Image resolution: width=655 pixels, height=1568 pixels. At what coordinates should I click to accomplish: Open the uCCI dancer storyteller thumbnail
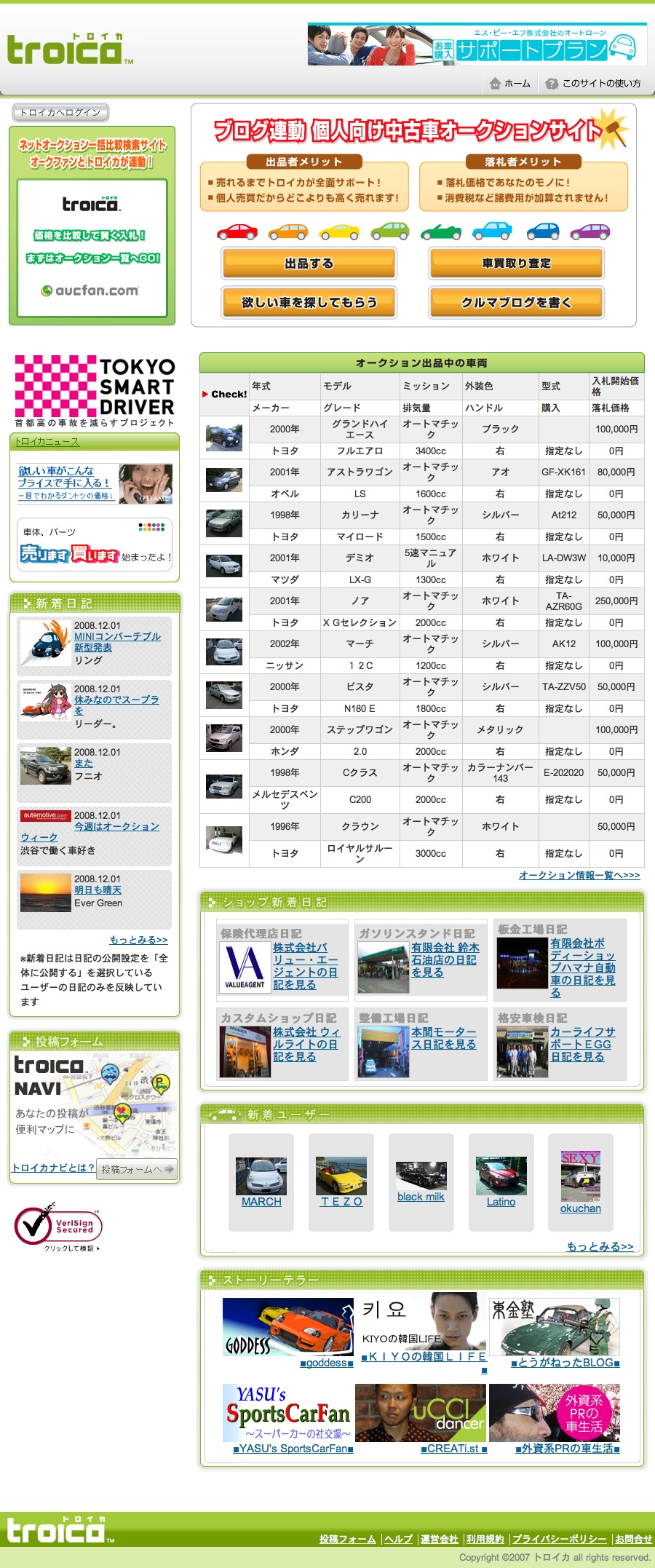click(x=420, y=1413)
